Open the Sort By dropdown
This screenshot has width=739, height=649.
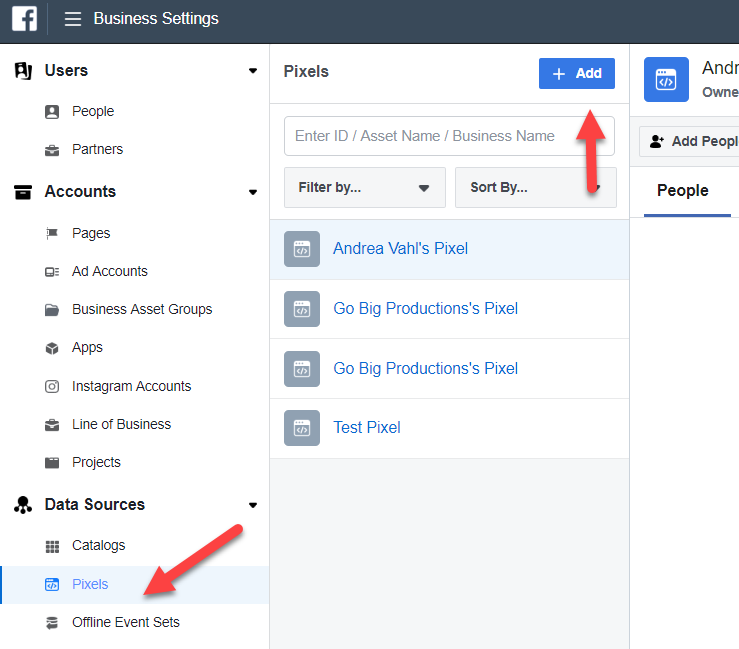click(535, 187)
